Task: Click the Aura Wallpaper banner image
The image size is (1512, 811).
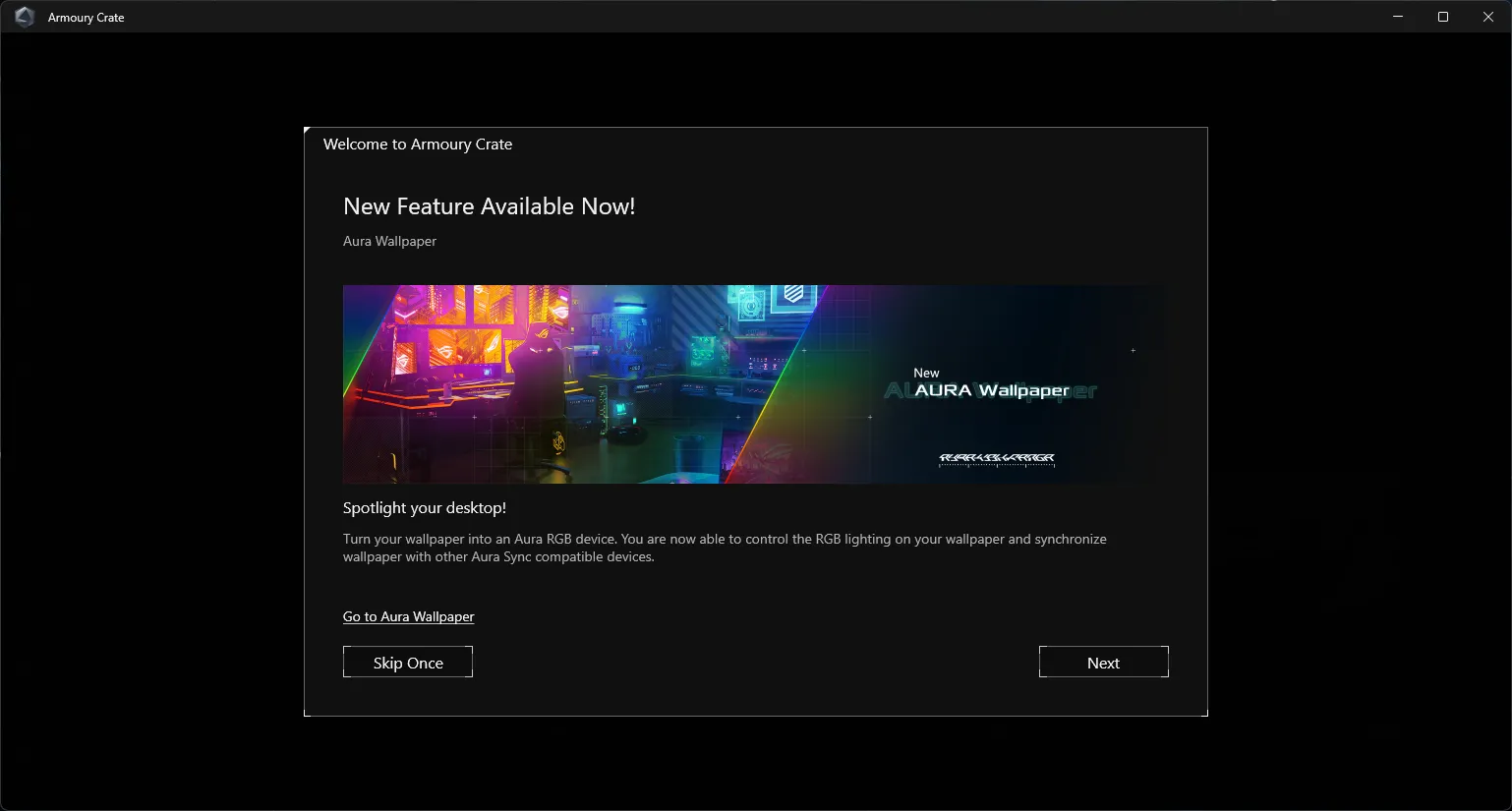Action: coord(755,384)
